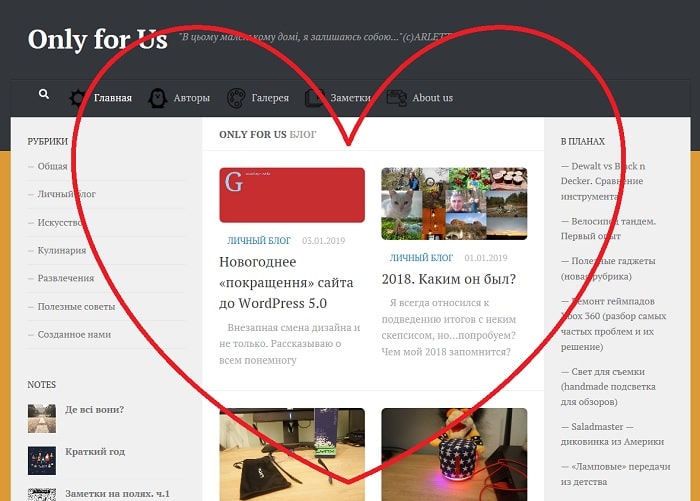Screen dimensions: 700x501
Task: Open the About us menu item
Action: coord(432,98)
